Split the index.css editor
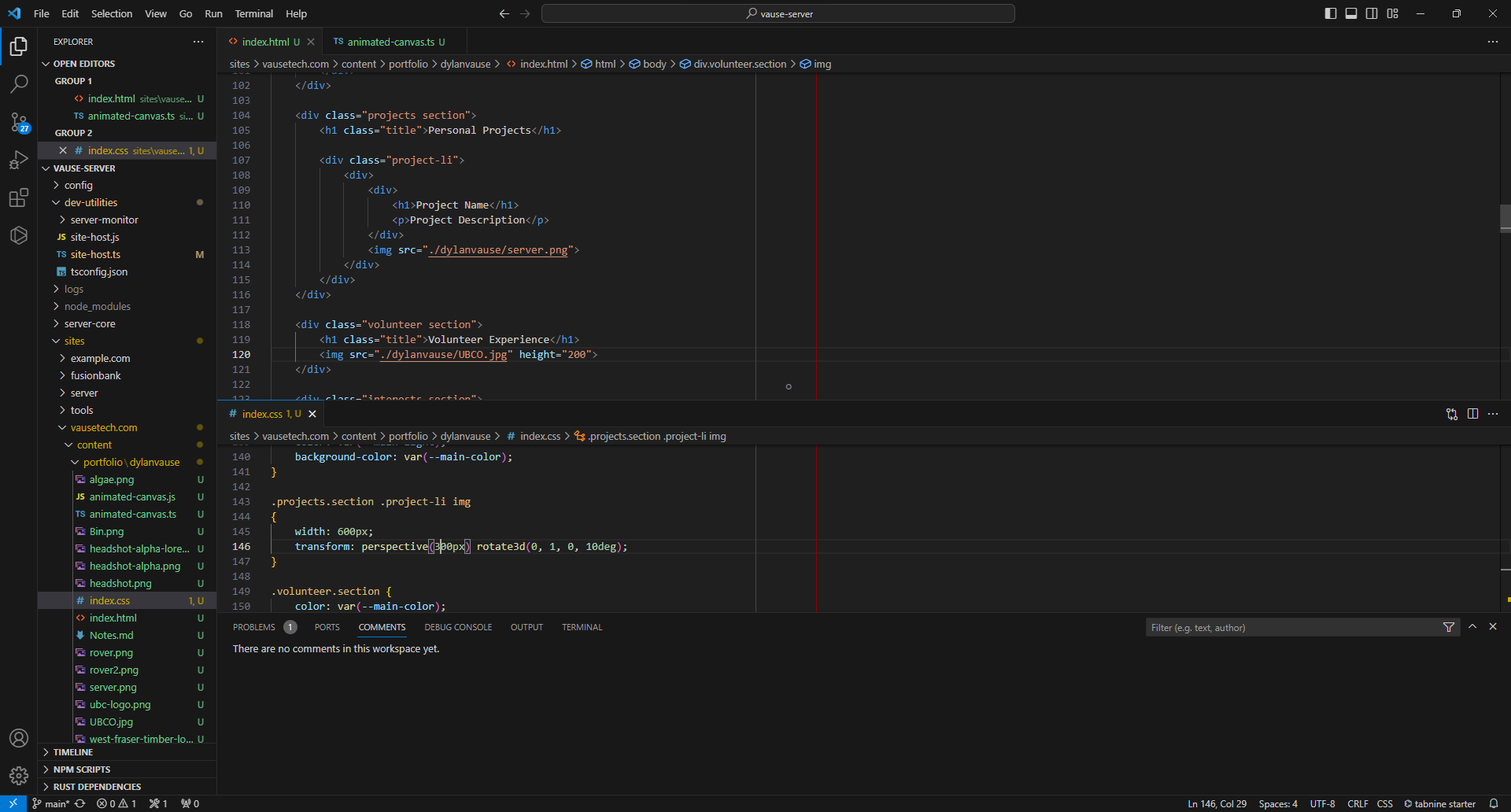Screen dimensions: 1511x812 click(1472, 414)
